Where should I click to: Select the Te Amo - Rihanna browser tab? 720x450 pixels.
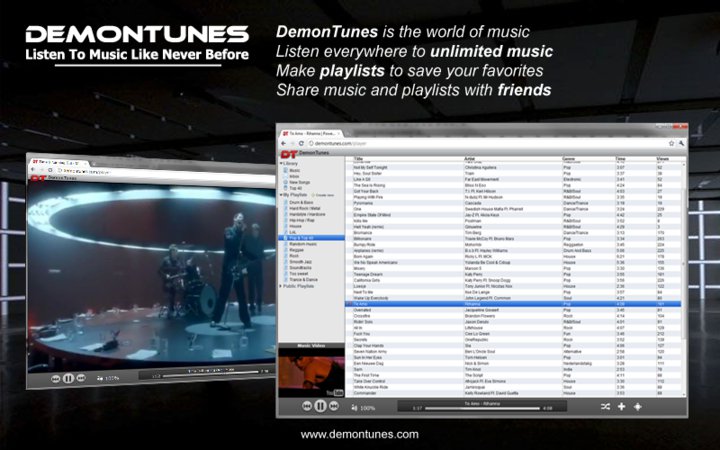pyautogui.click(x=311, y=133)
